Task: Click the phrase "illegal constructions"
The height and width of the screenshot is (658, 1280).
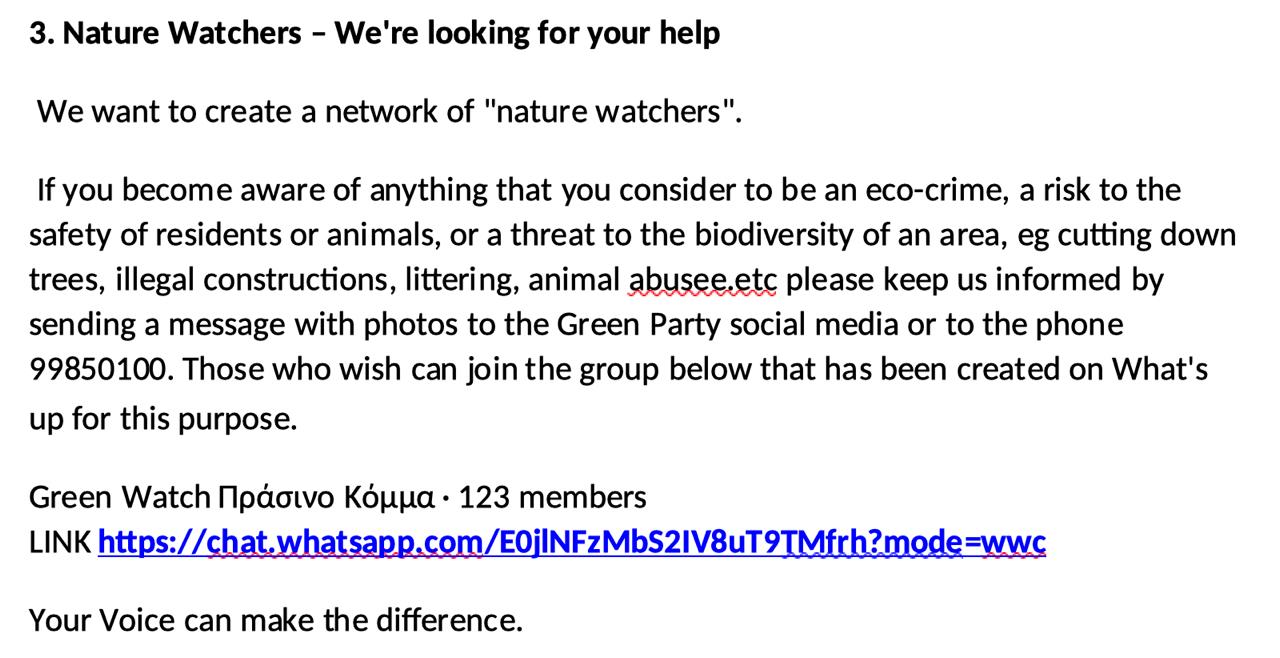Action: pos(255,279)
